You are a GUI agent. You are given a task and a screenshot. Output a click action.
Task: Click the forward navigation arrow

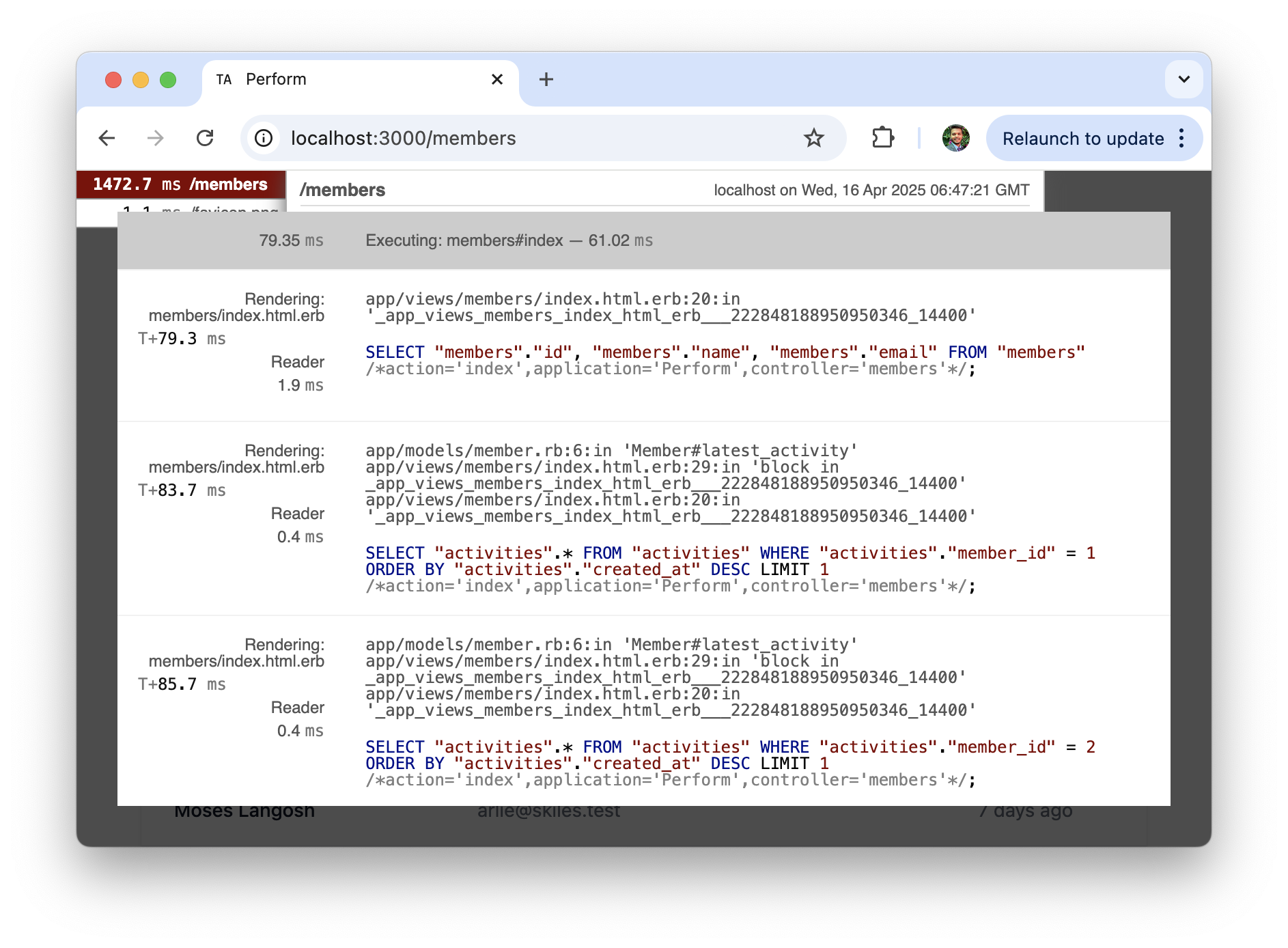[156, 138]
